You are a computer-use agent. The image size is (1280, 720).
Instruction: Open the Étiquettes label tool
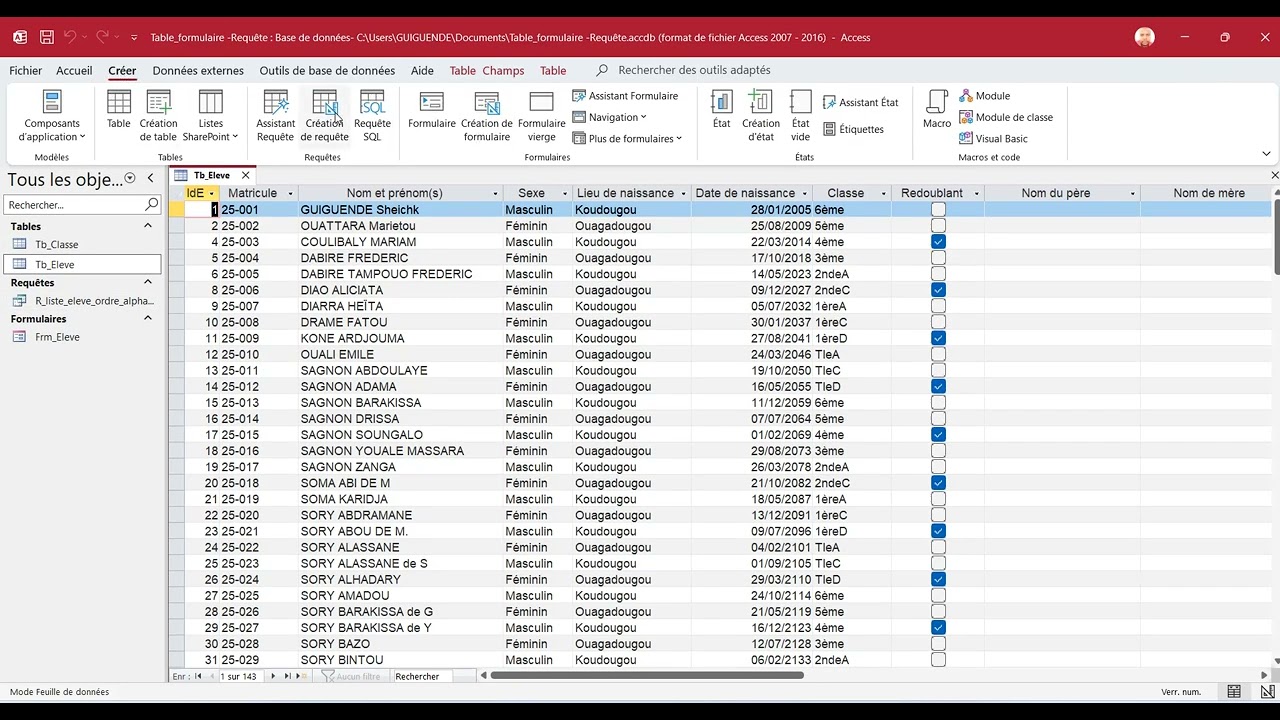(854, 129)
